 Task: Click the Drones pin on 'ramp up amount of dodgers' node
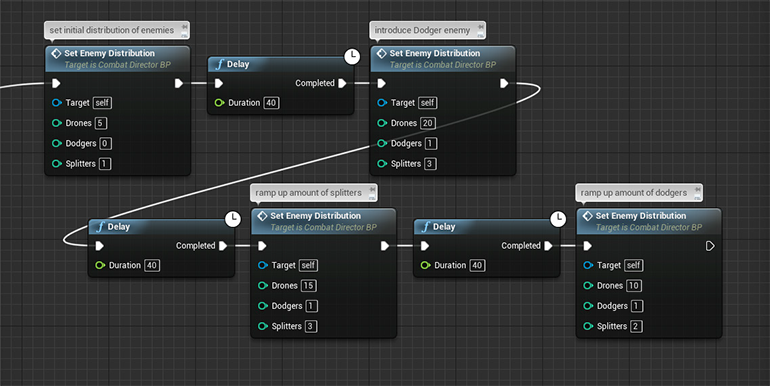(x=588, y=285)
